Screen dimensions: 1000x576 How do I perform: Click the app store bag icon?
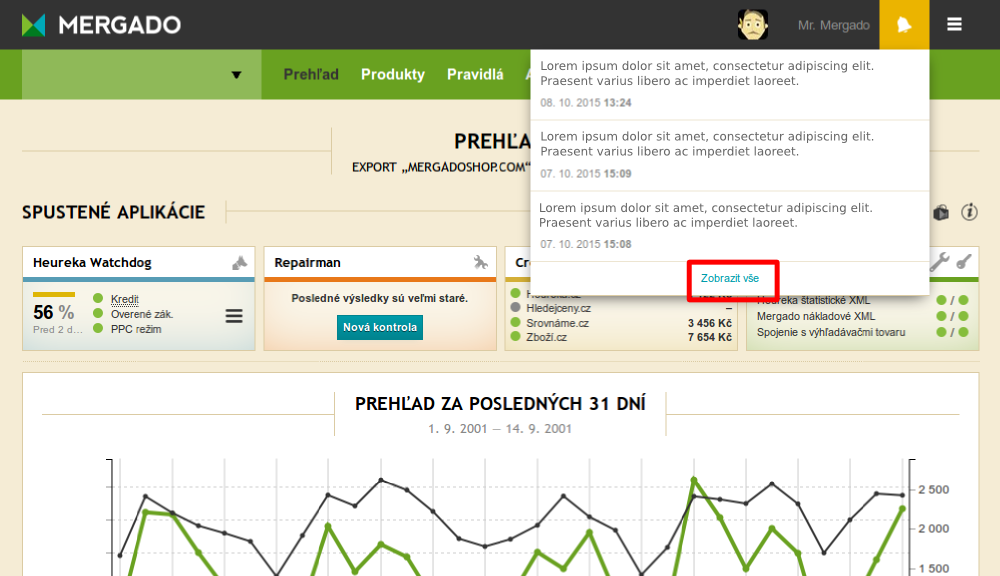click(941, 212)
